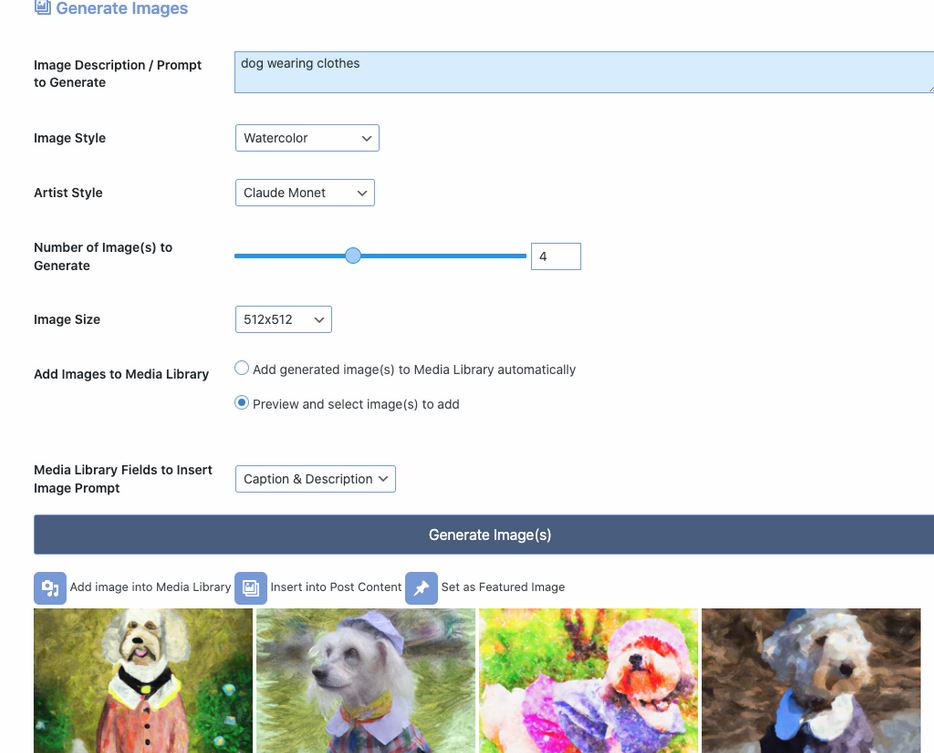Expand the Artist Style dropdown showing Claude Monet

point(304,193)
